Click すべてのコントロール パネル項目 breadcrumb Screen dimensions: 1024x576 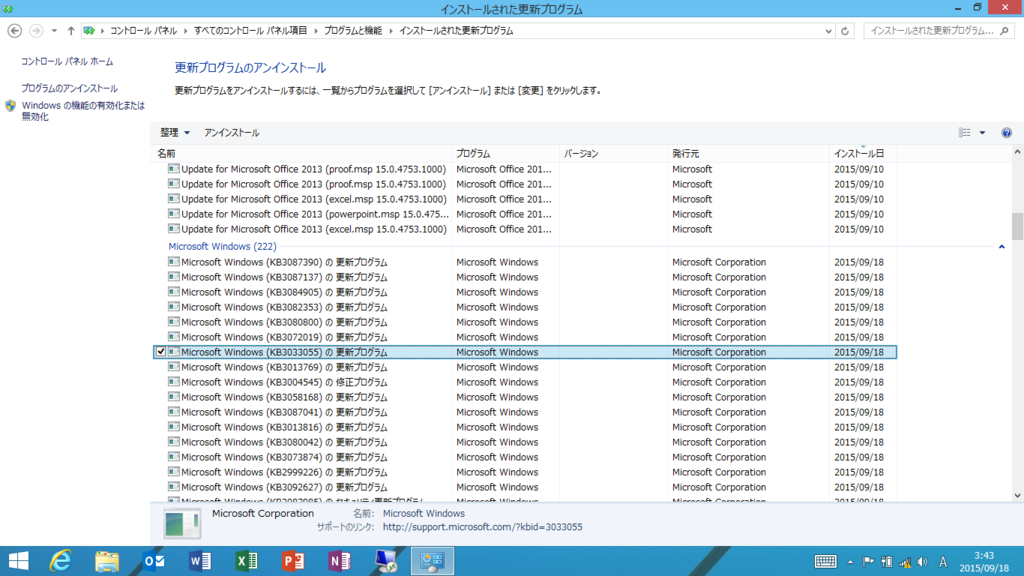pos(250,31)
